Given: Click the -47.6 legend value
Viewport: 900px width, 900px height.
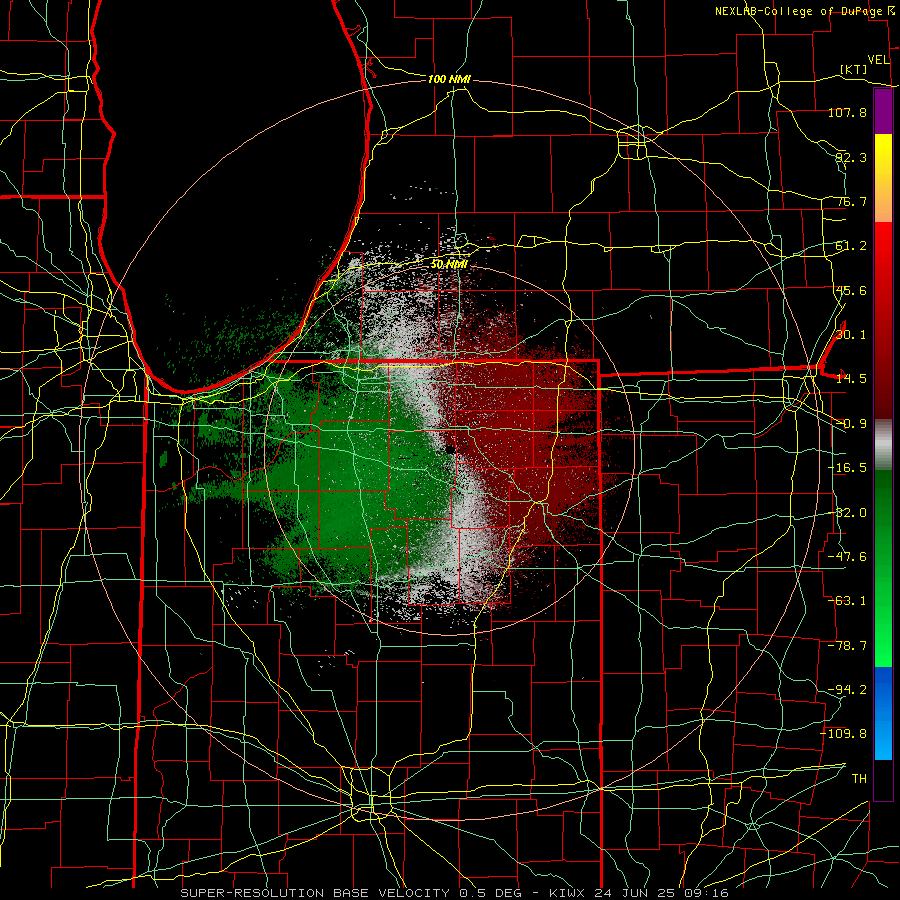Looking at the screenshot, I should tap(847, 557).
